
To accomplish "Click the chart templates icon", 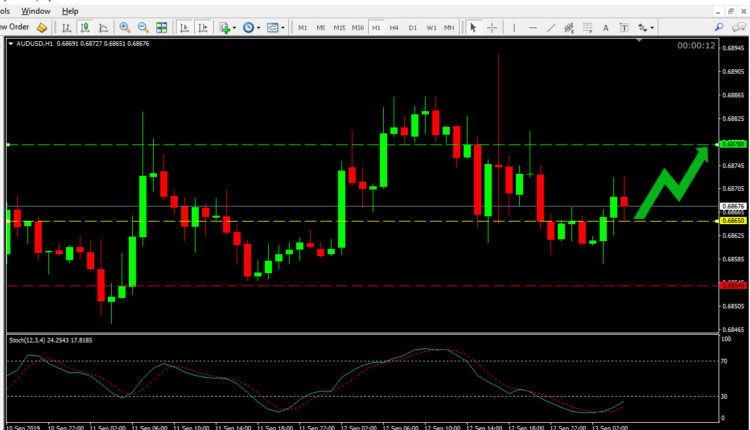I will pyautogui.click(x=273, y=28).
